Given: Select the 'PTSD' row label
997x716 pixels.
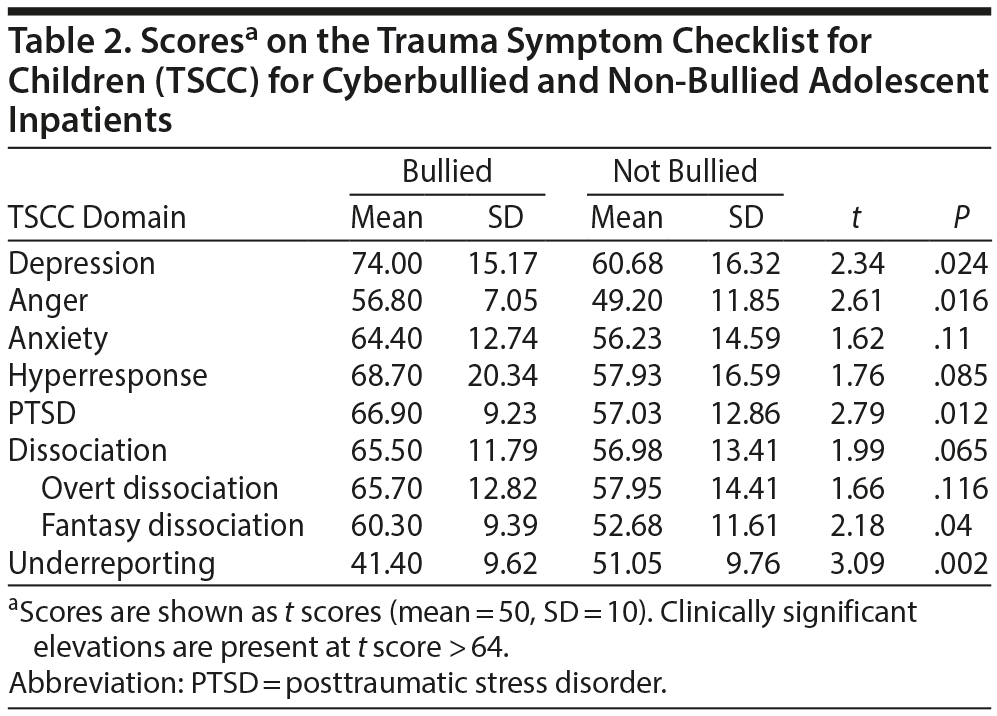Looking at the screenshot, I should (x=41, y=413).
